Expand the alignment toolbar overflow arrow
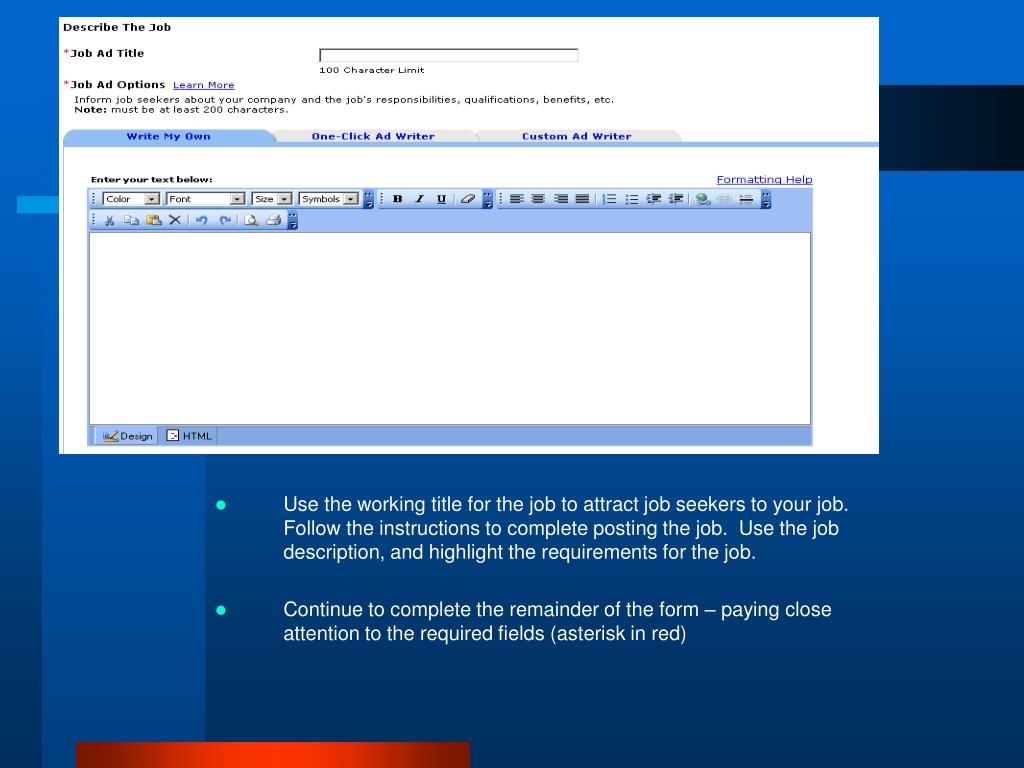This screenshot has width=1024, height=768. click(x=766, y=199)
